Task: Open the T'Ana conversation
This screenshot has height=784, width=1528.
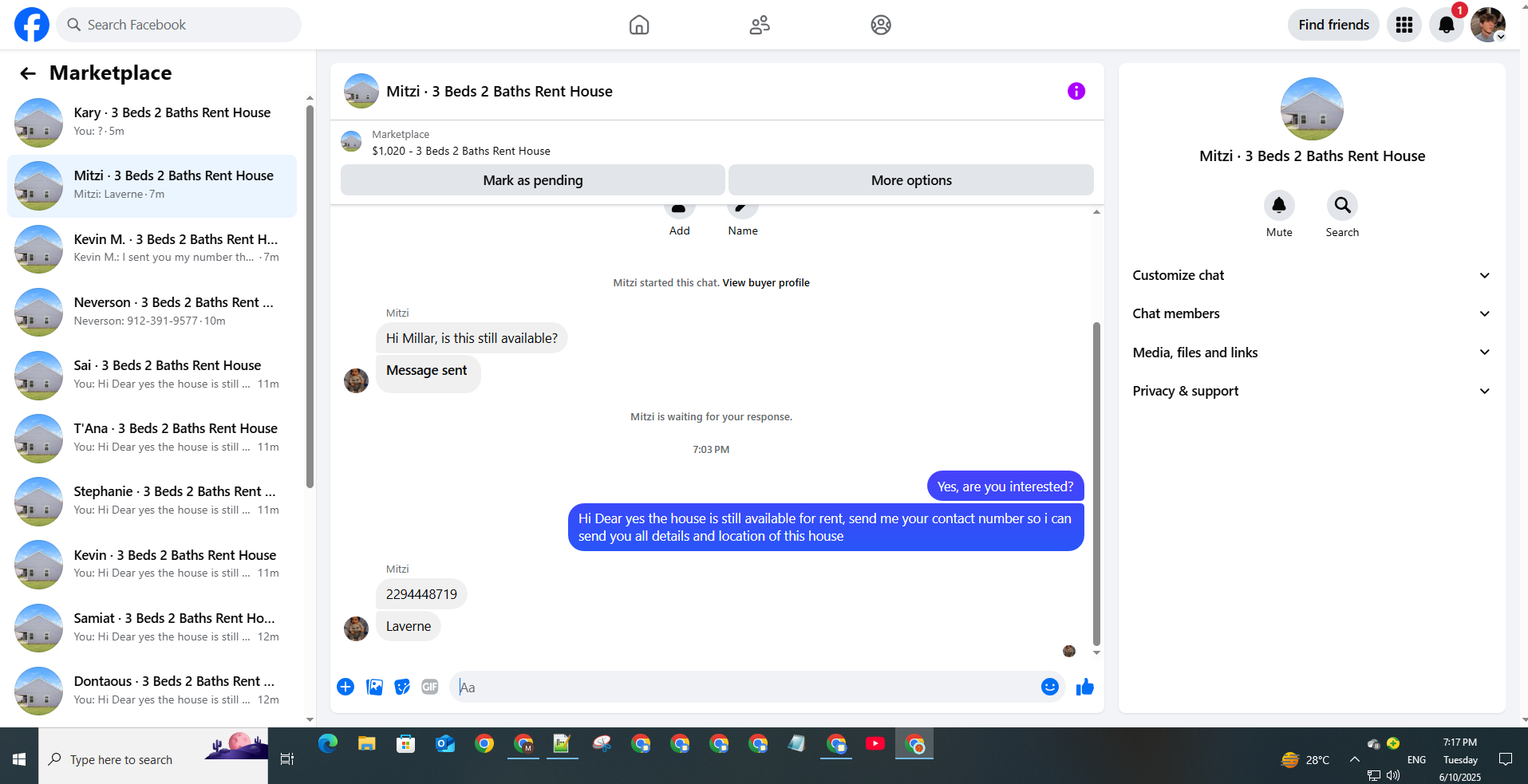Action: coord(152,439)
